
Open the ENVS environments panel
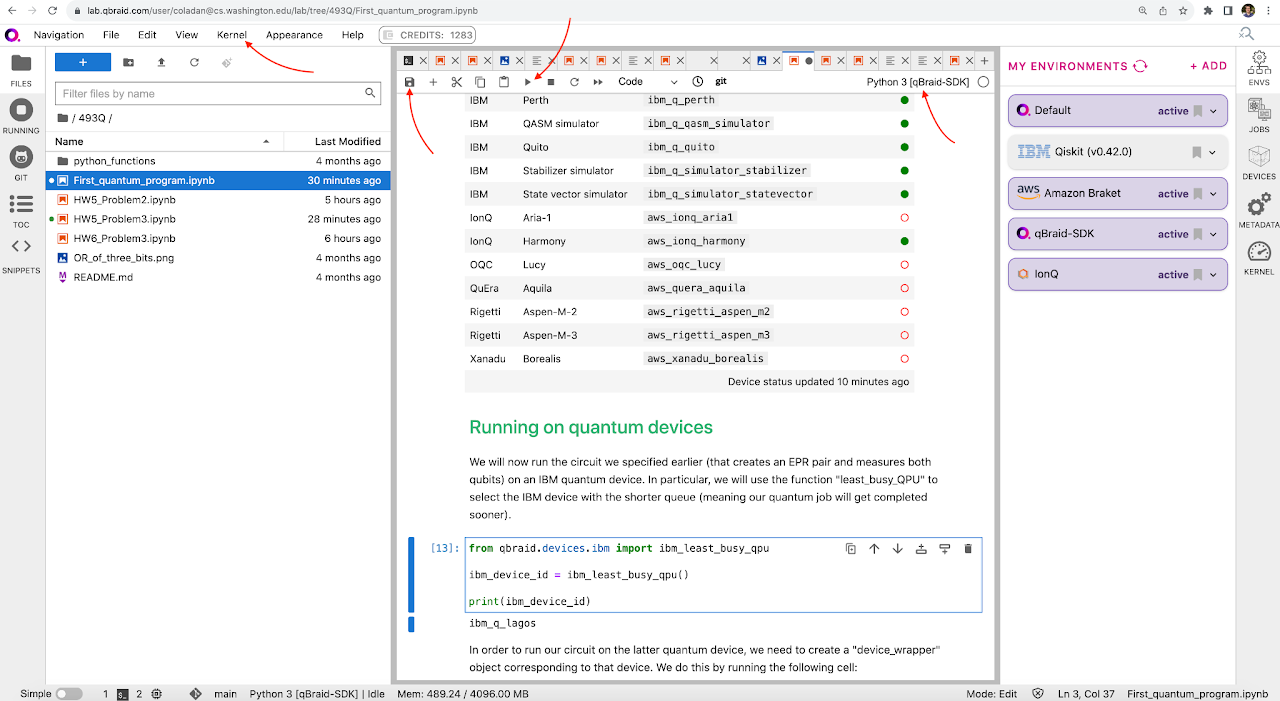click(x=1259, y=70)
